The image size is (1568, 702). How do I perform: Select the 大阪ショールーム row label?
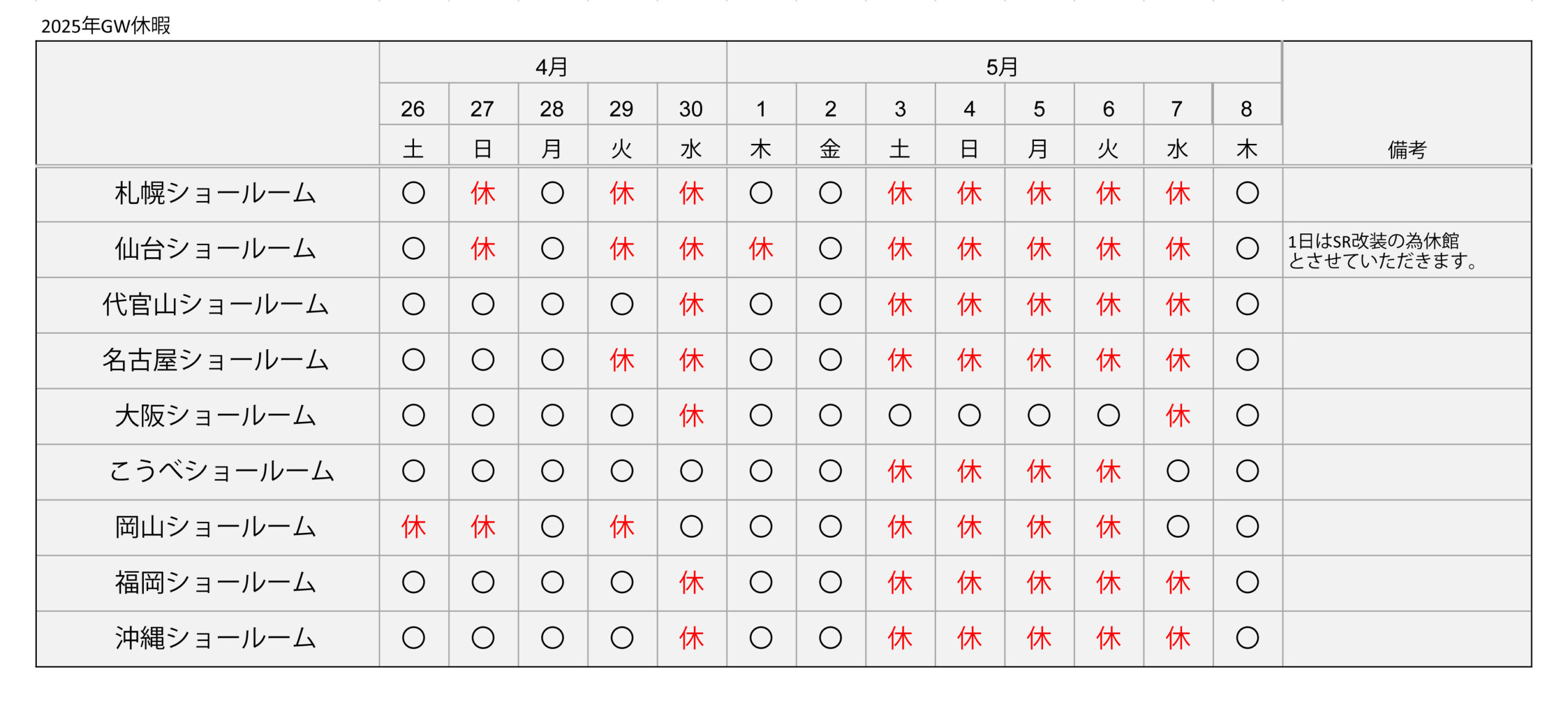pos(215,416)
